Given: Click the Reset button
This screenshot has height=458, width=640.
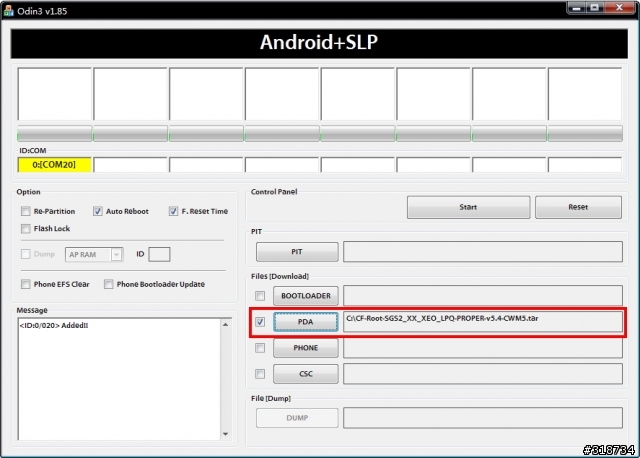Looking at the screenshot, I should [x=578, y=207].
